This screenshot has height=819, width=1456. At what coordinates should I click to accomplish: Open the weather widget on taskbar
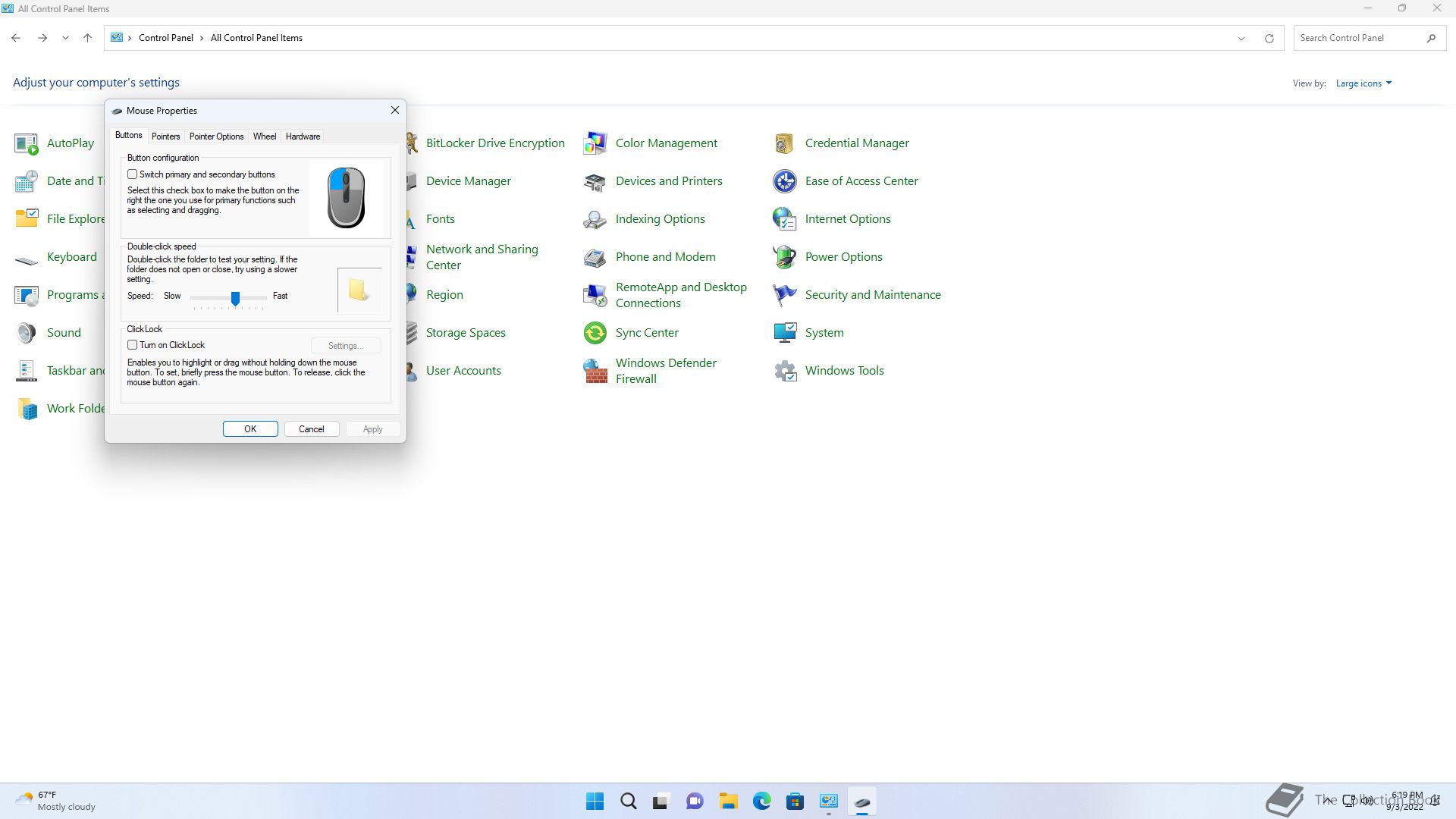[x=55, y=802]
